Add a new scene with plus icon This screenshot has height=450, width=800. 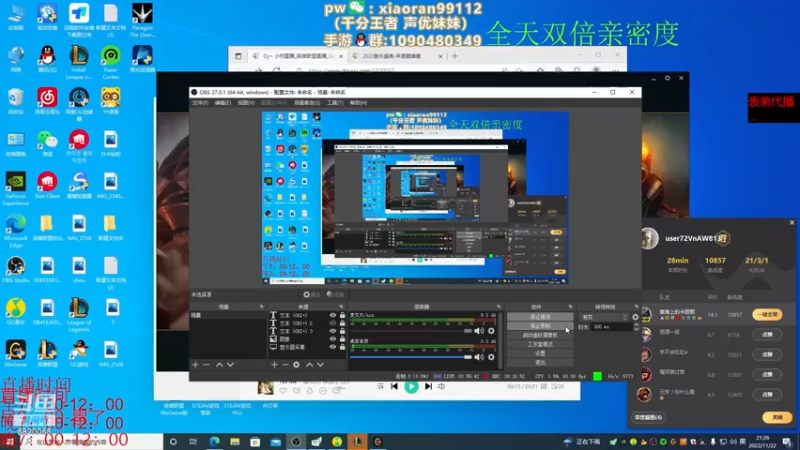(x=195, y=365)
